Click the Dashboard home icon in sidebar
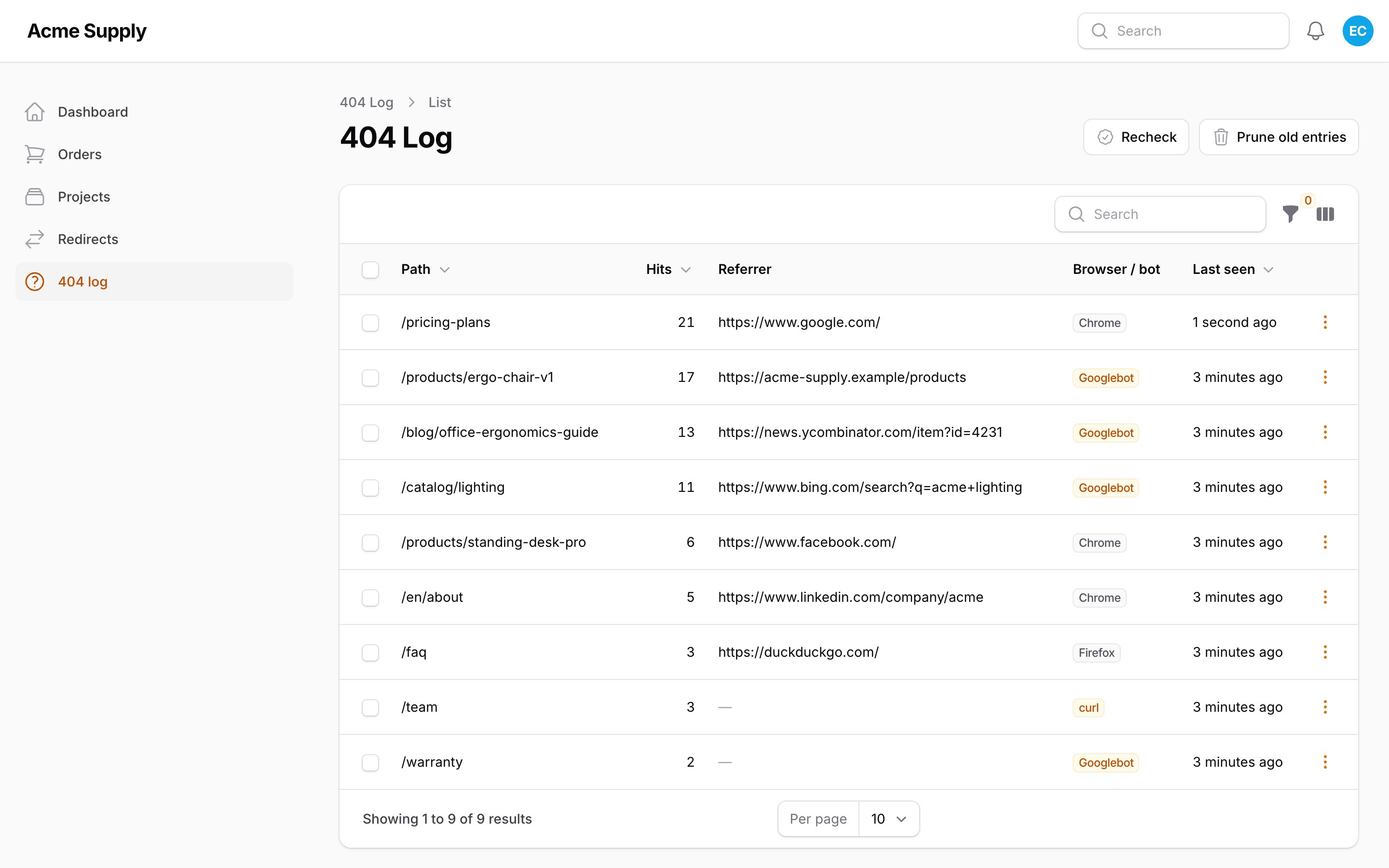This screenshot has height=868, width=1389. [34, 112]
